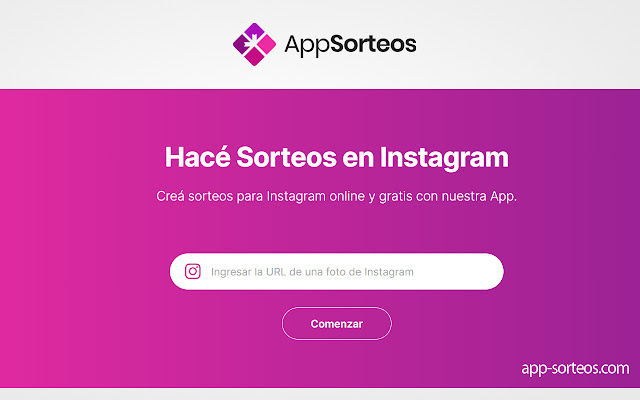Open the AppSorteos wordmark home link
Viewport: 640px width, 400px height.
(x=350, y=45)
